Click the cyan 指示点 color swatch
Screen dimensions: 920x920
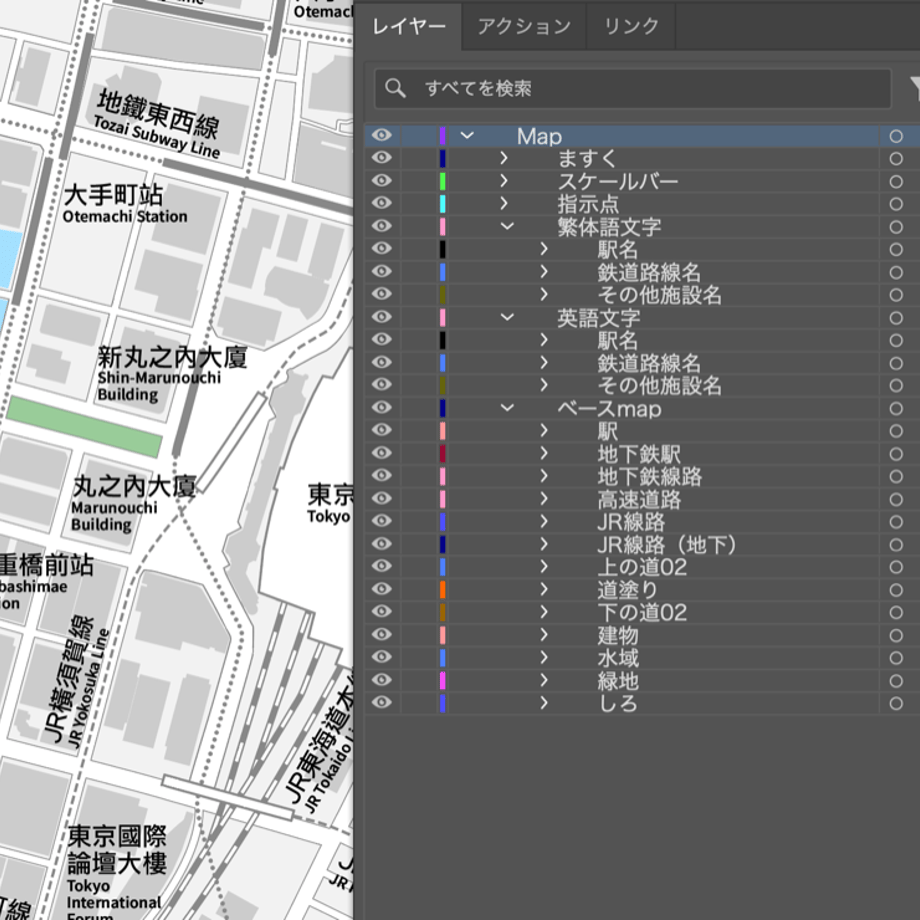pyautogui.click(x=442, y=204)
